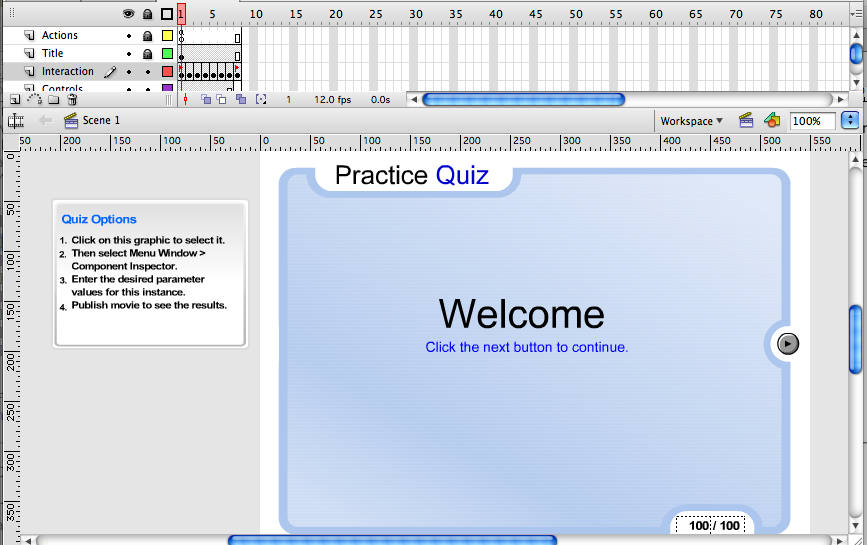Open the zoom level dropdown stepper
Image resolution: width=867 pixels, height=545 pixels.
850,120
